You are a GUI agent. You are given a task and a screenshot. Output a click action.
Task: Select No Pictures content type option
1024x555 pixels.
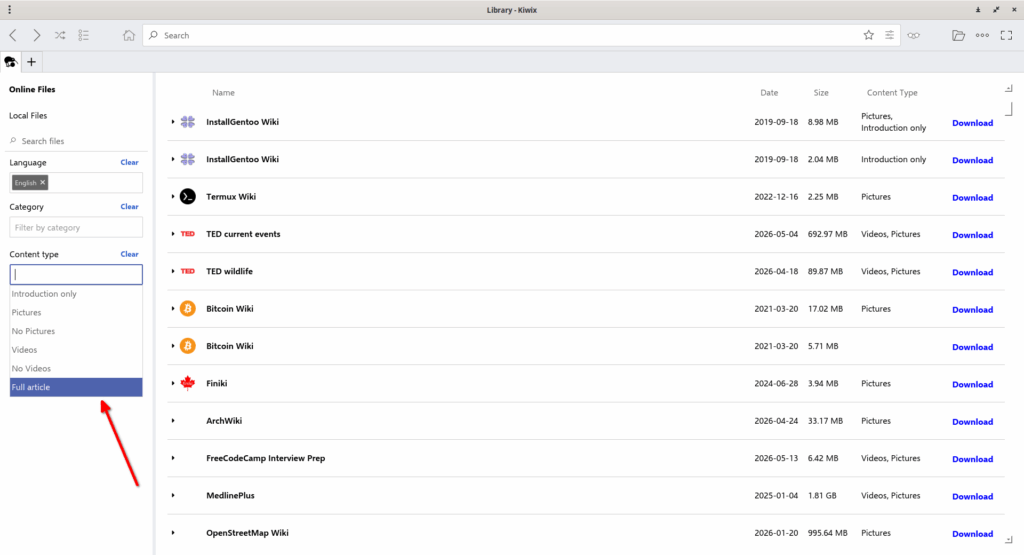tap(76, 331)
